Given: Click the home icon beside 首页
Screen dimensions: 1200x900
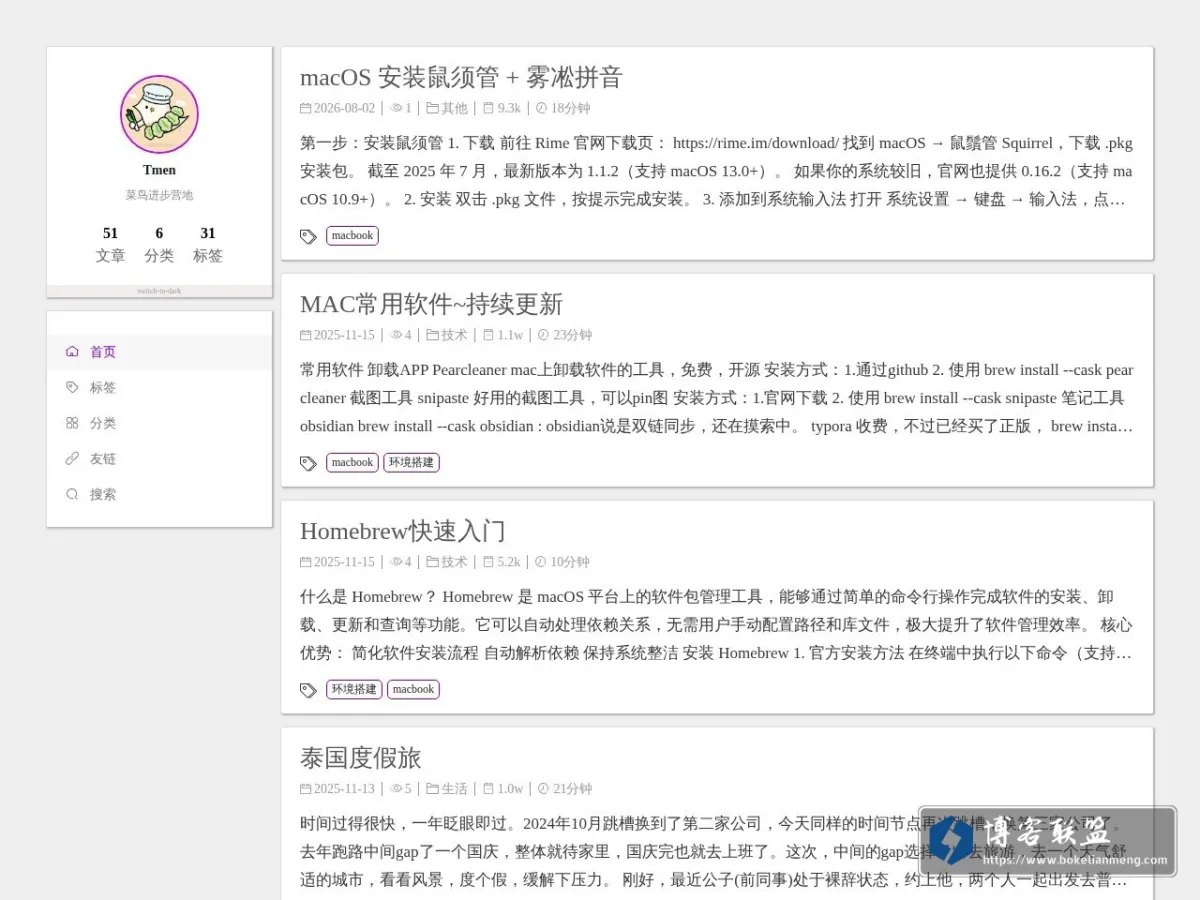Looking at the screenshot, I should [x=72, y=351].
